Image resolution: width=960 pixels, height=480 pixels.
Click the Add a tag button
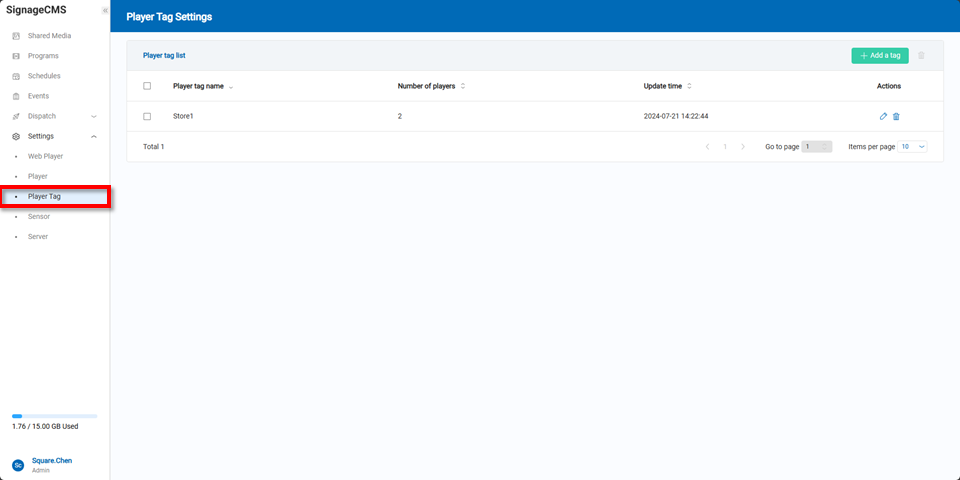[879, 56]
